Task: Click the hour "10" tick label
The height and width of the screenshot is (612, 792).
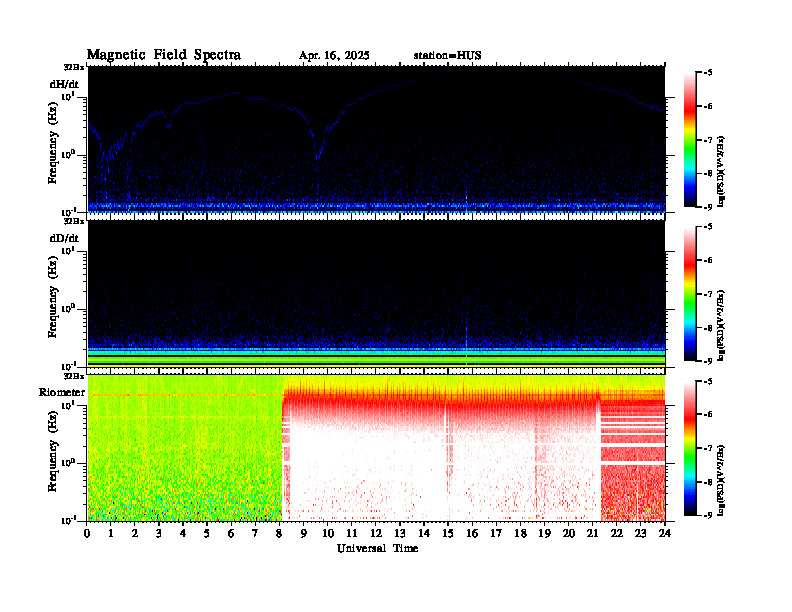Action: point(328,534)
